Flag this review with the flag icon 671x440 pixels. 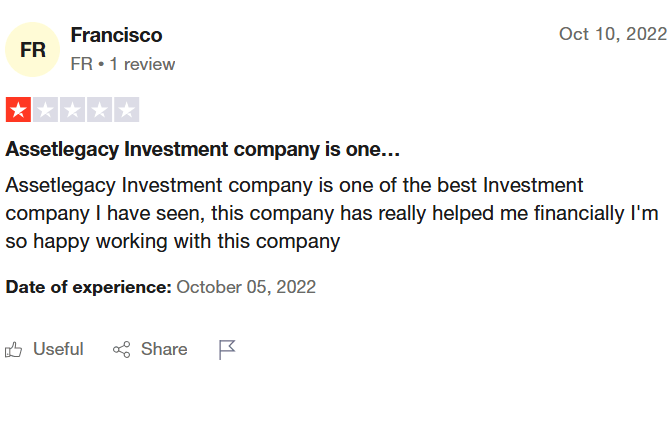click(227, 350)
